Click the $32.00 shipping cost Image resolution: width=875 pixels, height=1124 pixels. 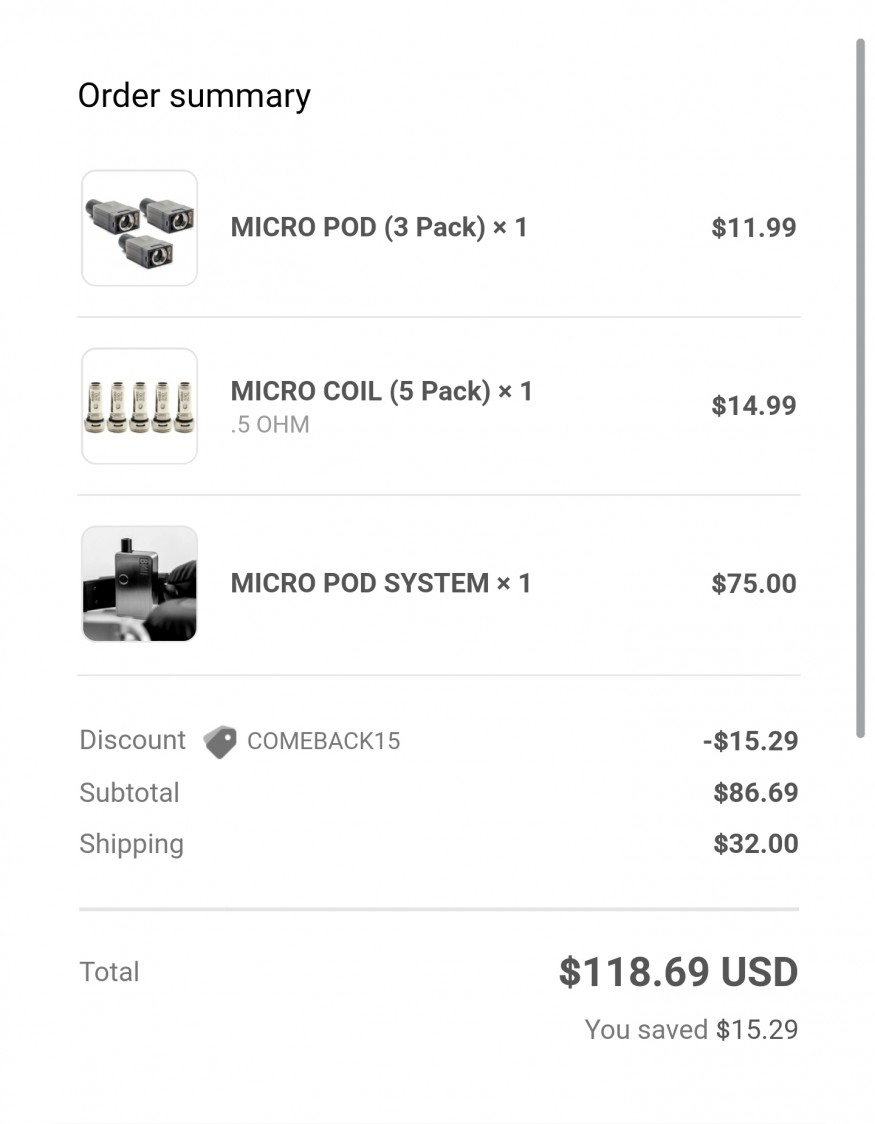[755, 845]
